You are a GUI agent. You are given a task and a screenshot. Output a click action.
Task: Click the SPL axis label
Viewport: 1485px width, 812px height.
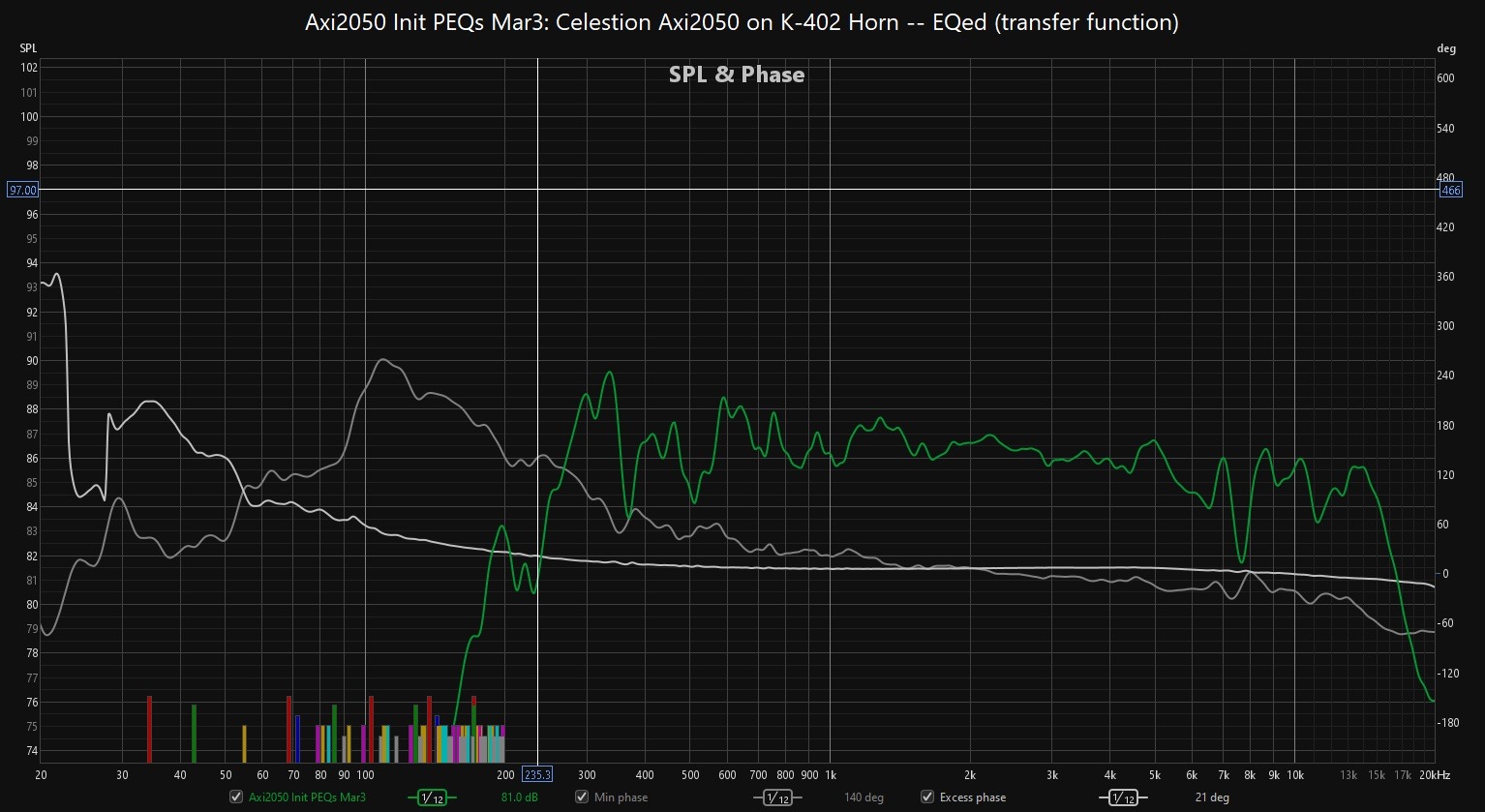pyautogui.click(x=29, y=47)
